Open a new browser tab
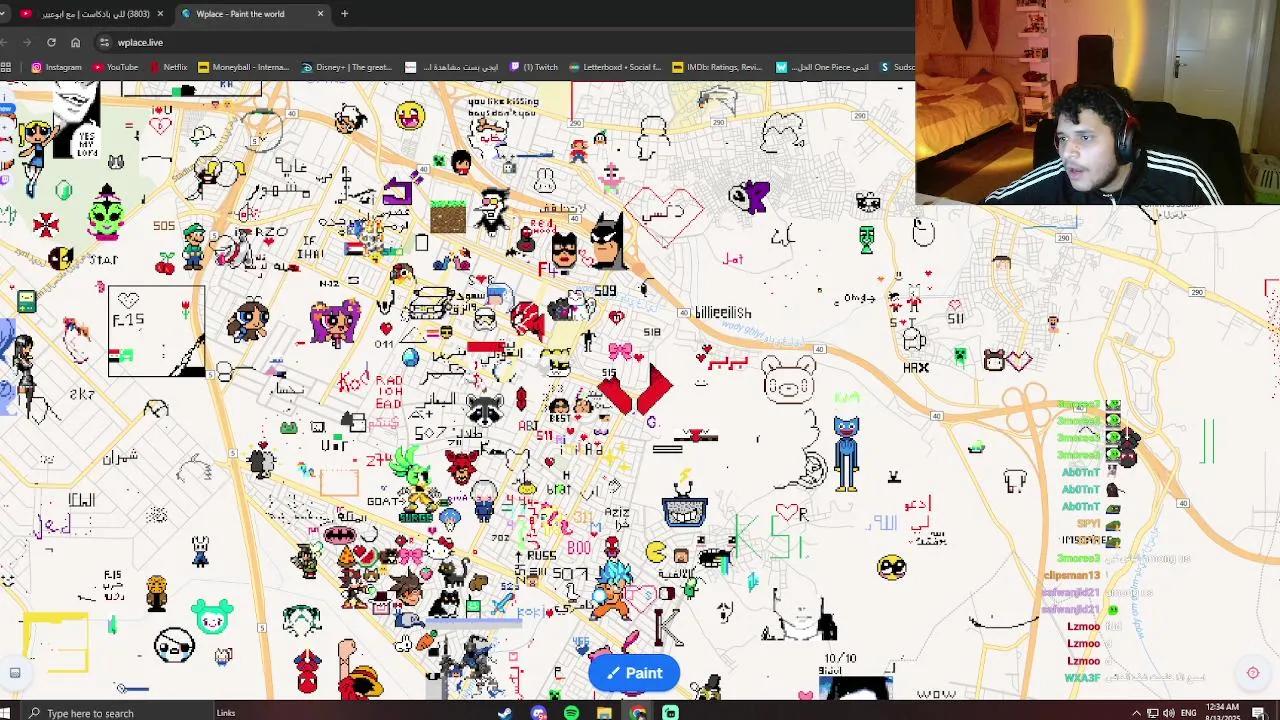1280x720 pixels. [344, 14]
